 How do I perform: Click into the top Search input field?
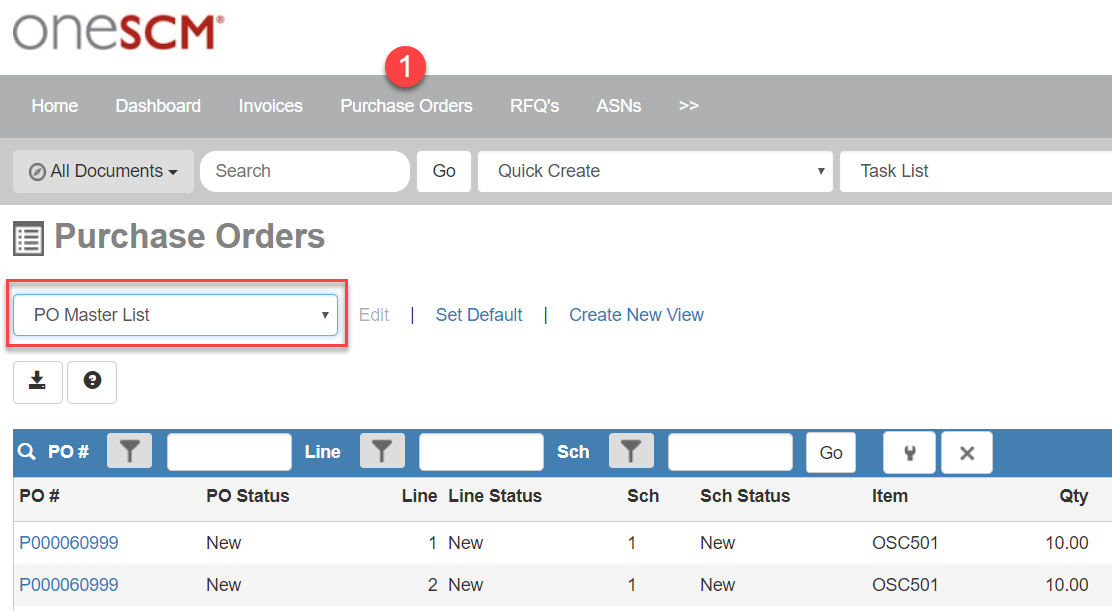pos(305,171)
